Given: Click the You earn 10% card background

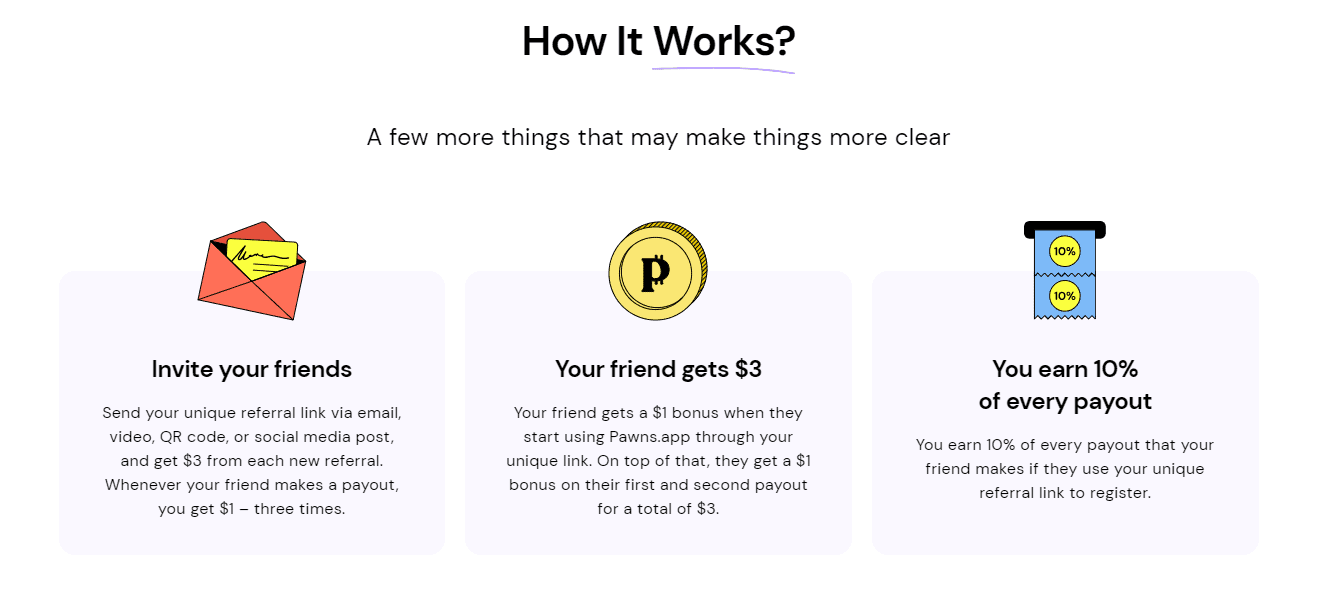Looking at the screenshot, I should tap(1065, 412).
